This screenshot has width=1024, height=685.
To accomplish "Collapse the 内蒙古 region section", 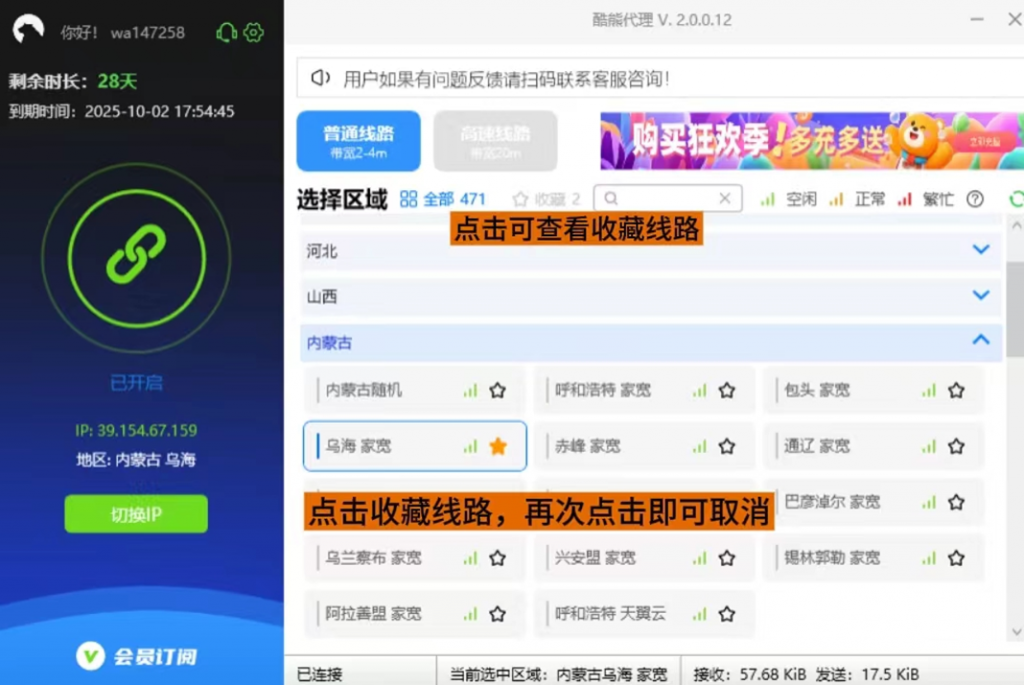I will [x=981, y=341].
